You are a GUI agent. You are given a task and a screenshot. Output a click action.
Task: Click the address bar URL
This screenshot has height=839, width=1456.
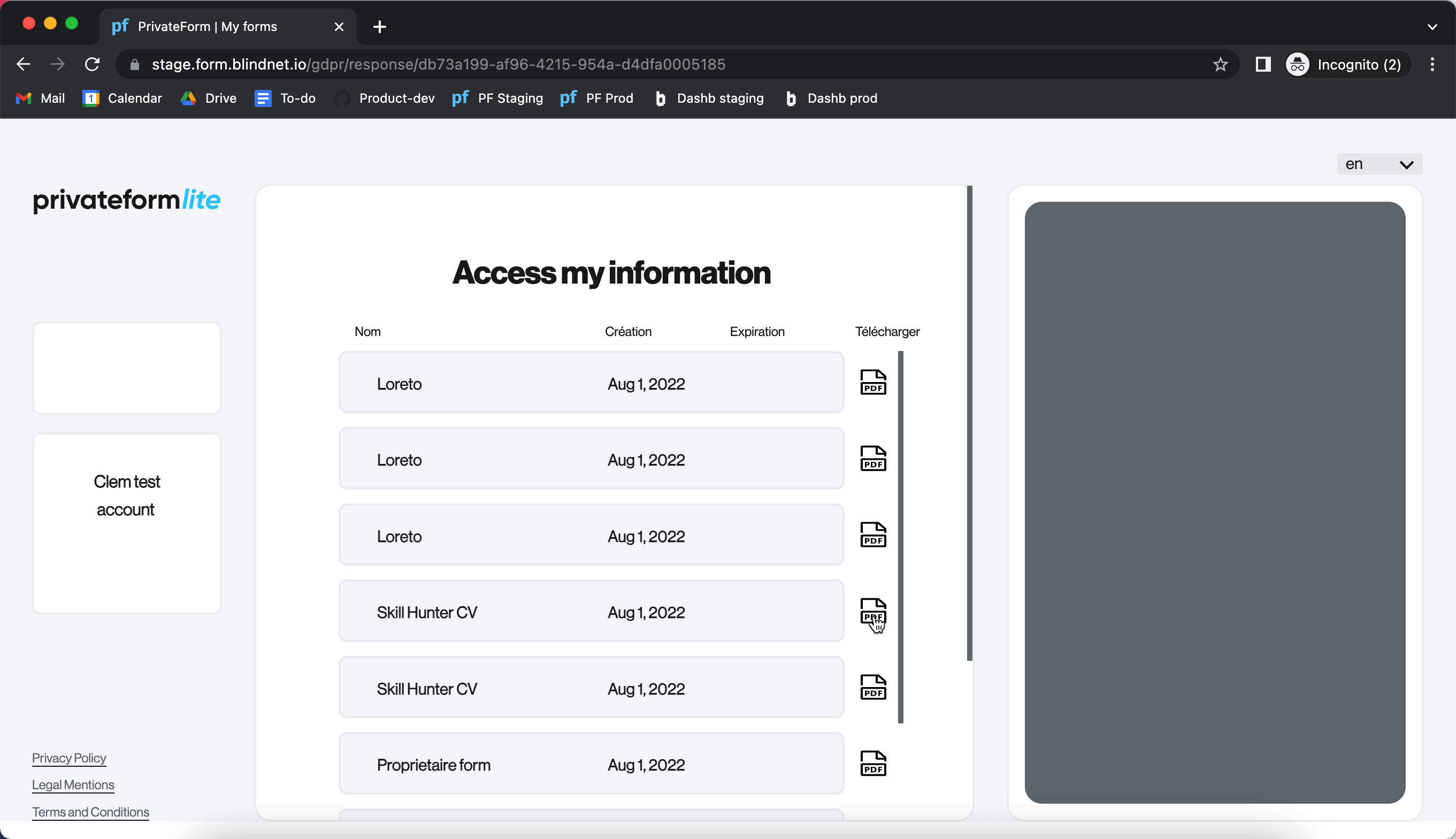[438, 65]
